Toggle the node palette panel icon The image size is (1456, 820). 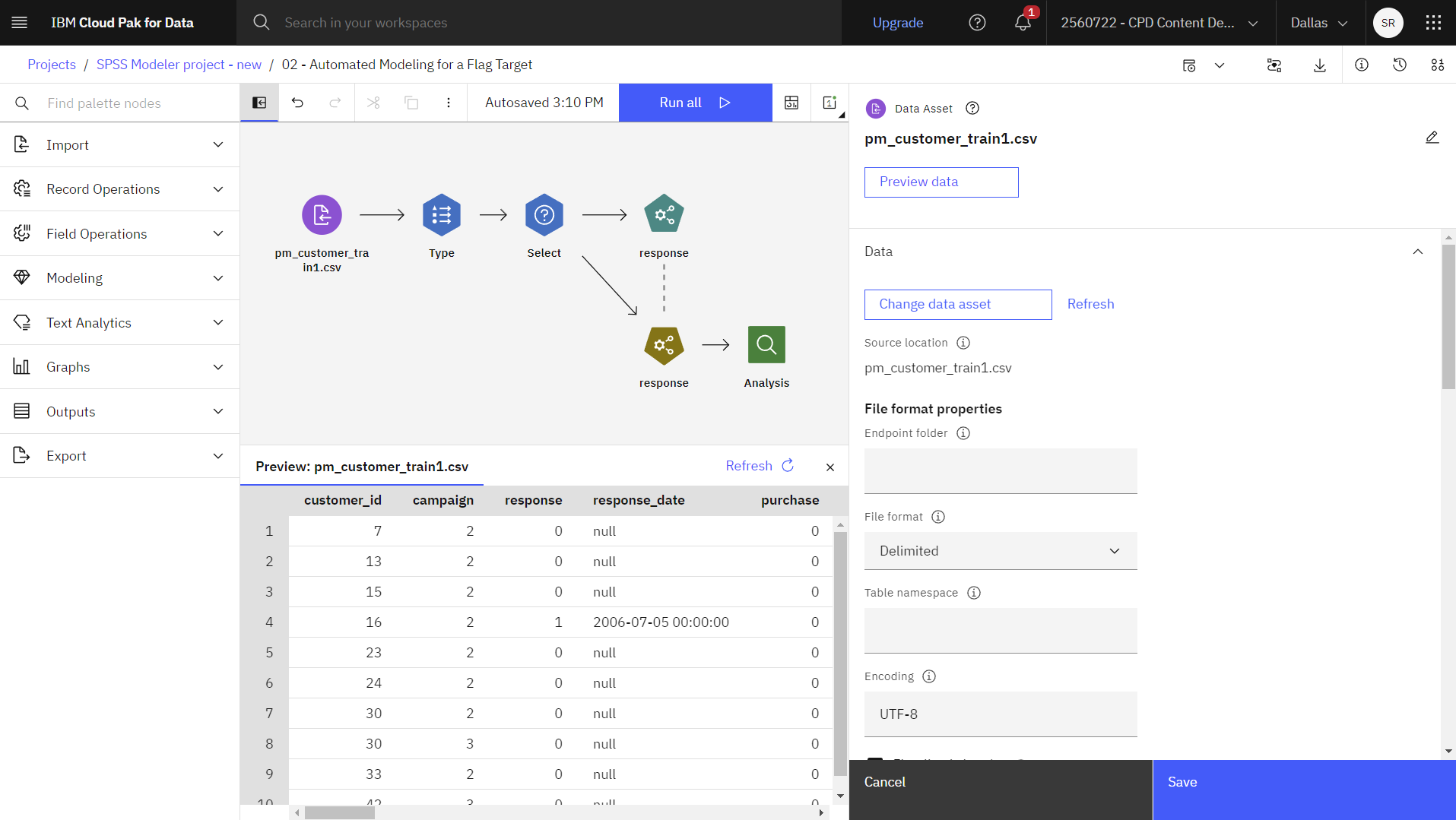pos(259,103)
